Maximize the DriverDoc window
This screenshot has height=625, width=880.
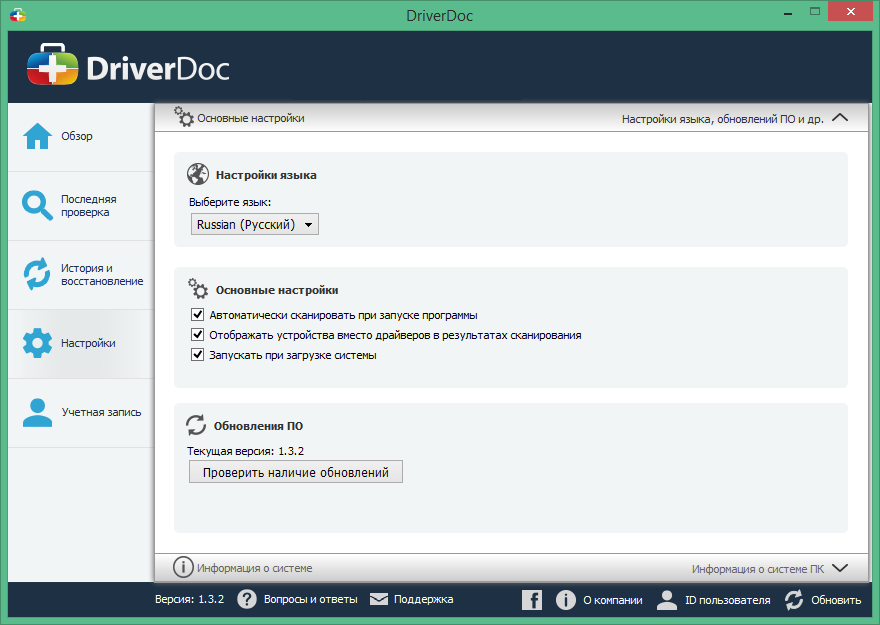tap(815, 11)
